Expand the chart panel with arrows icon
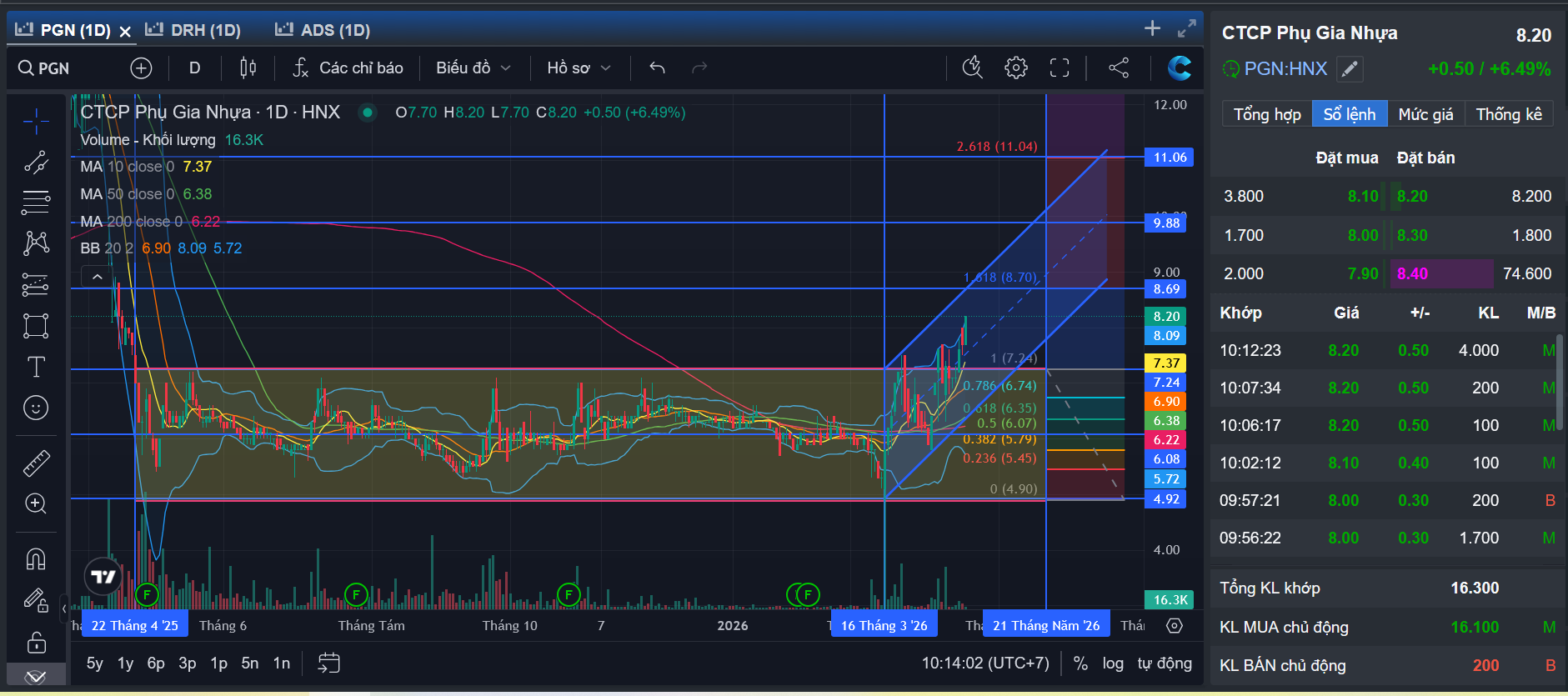Viewport: 1568px width, 696px height. pos(1187,28)
